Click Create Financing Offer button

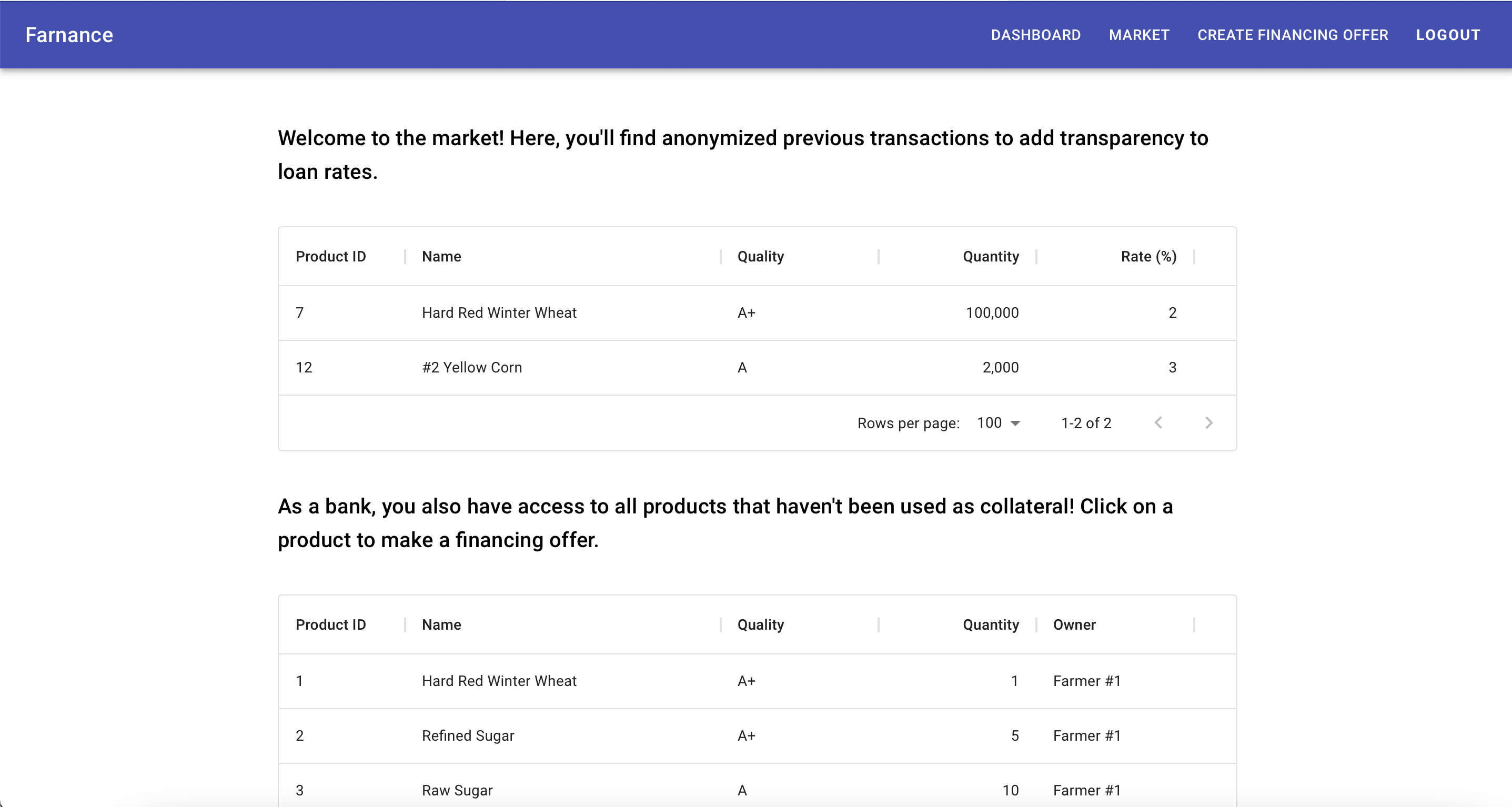1293,35
